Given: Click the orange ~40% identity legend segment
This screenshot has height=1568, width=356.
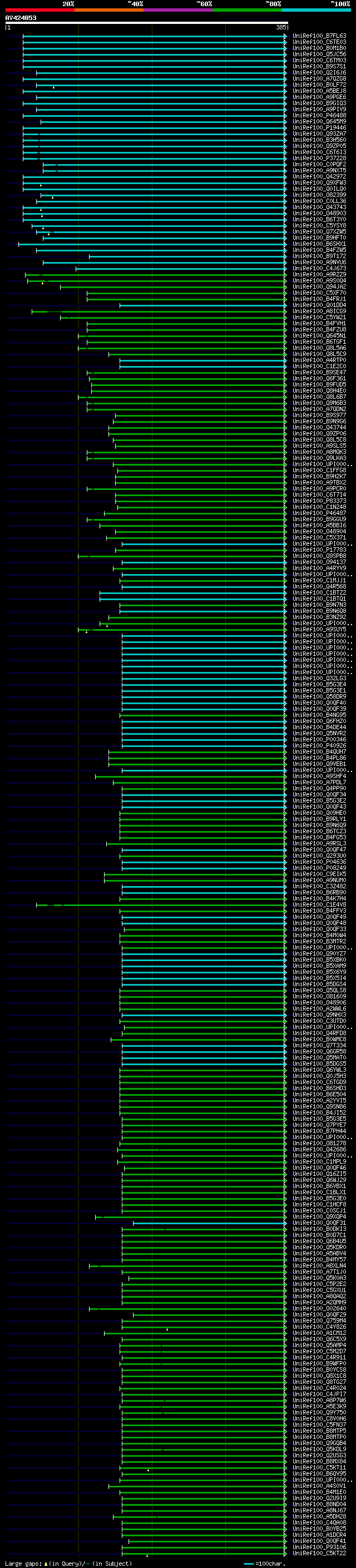Looking at the screenshot, I should pyautogui.click(x=109, y=10).
